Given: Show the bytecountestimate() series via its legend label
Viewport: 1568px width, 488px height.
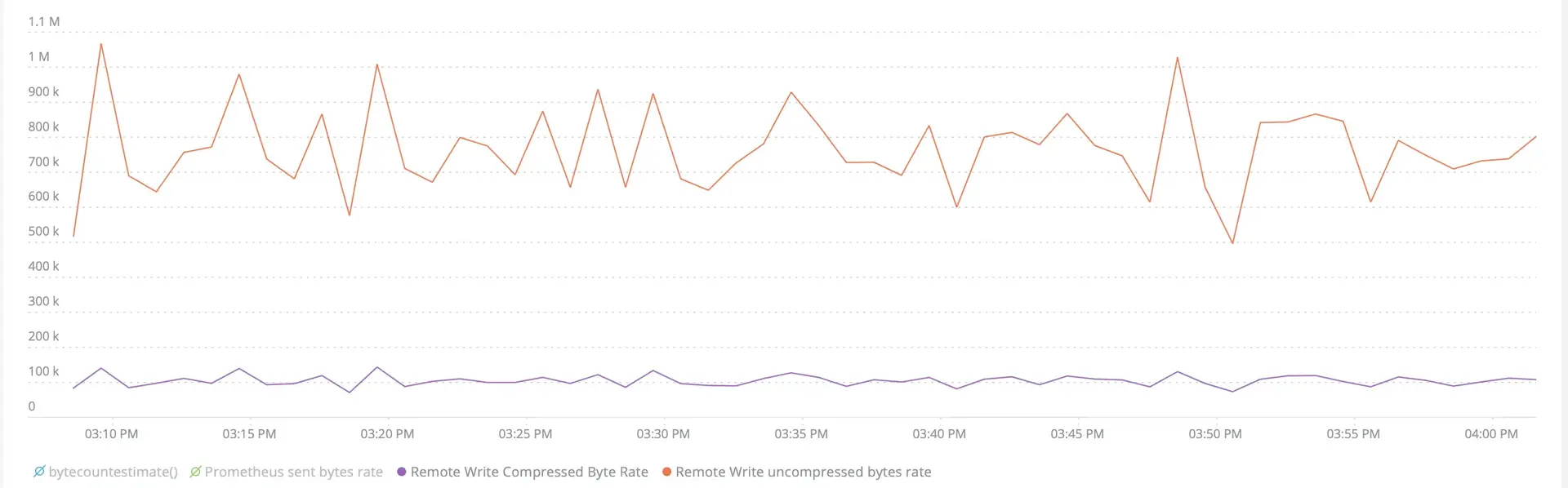Looking at the screenshot, I should (113, 472).
